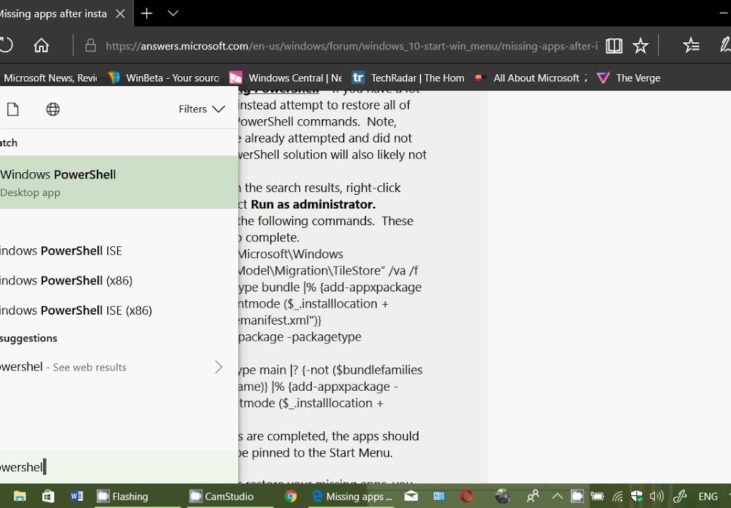This screenshot has height=508, width=731.
Task: Open File Explorer from the taskbar
Action: click(x=20, y=496)
